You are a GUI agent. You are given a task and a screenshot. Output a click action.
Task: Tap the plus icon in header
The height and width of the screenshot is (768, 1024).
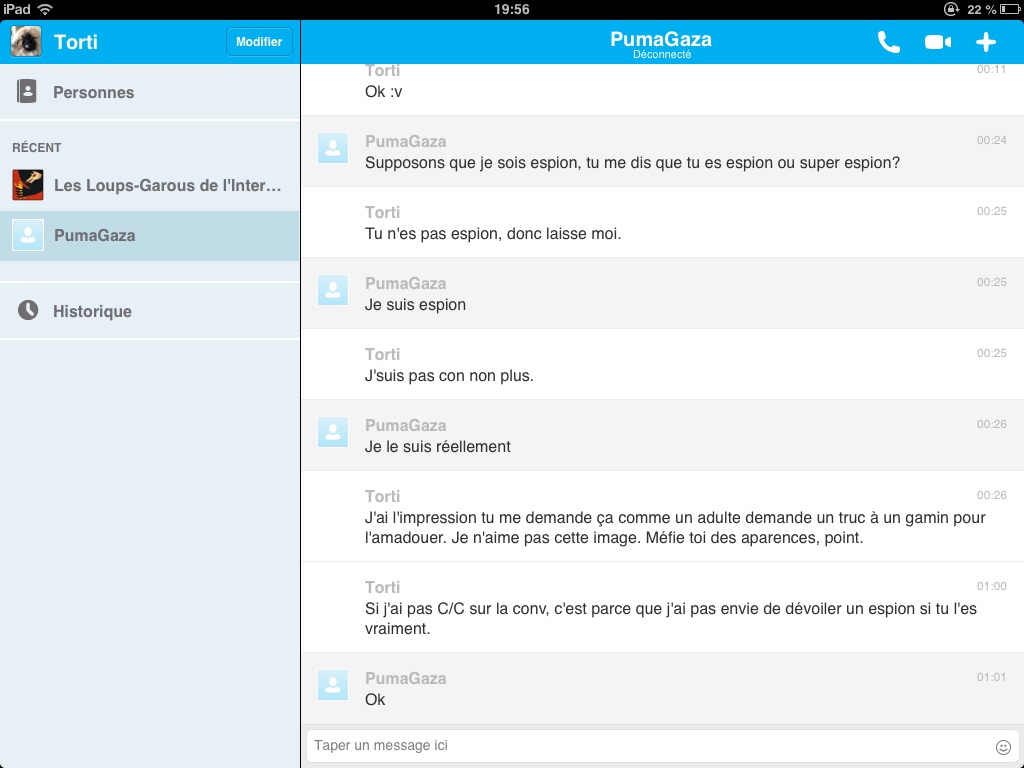pyautogui.click(x=986, y=42)
